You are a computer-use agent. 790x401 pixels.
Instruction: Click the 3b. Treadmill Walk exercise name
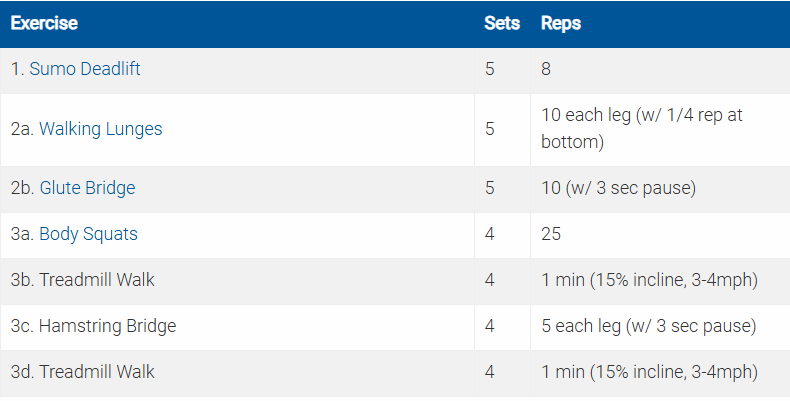(x=83, y=280)
